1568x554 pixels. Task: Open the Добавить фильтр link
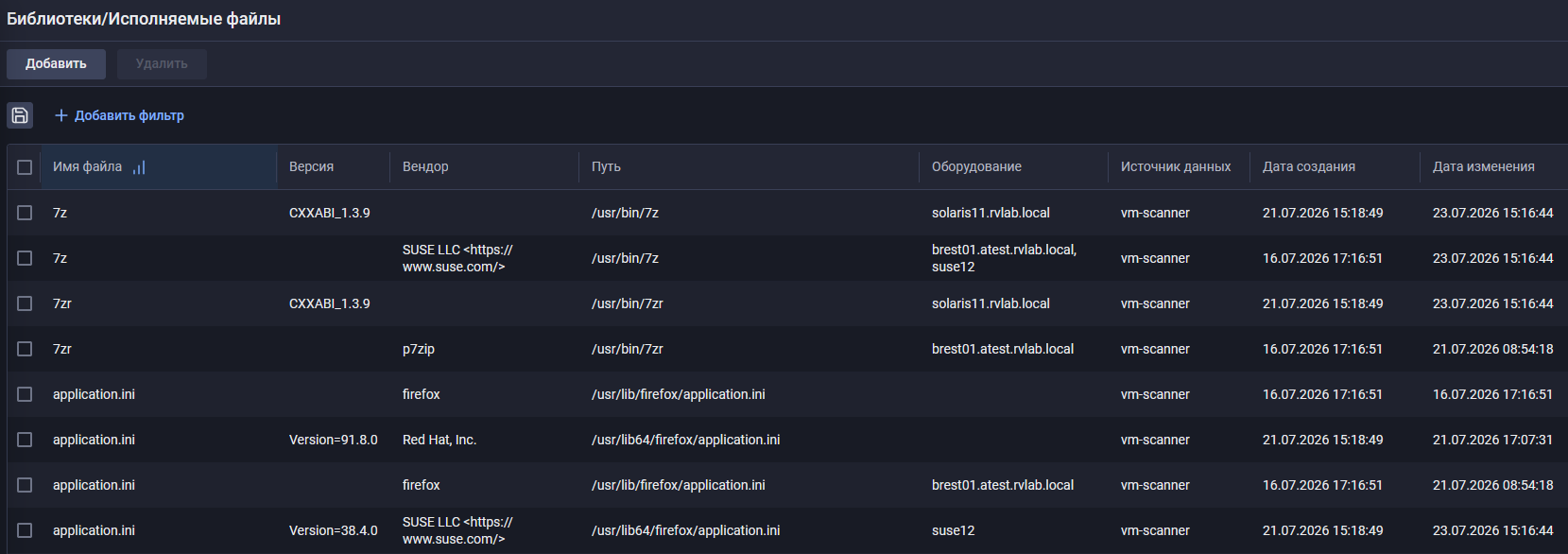coord(120,115)
